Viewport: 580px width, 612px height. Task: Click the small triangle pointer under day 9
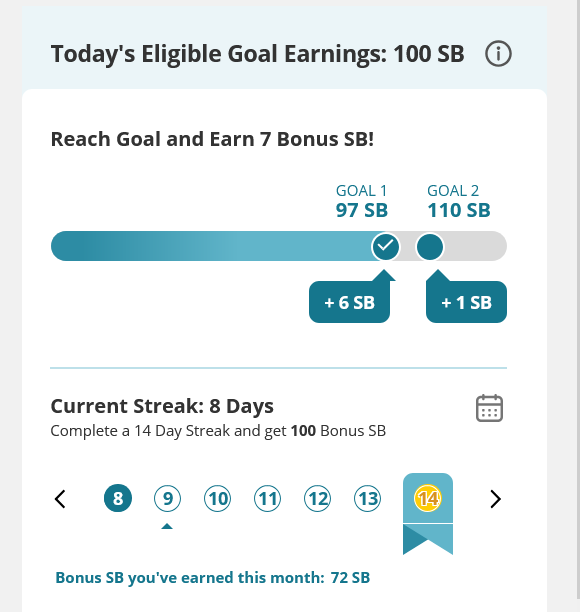tap(167, 526)
